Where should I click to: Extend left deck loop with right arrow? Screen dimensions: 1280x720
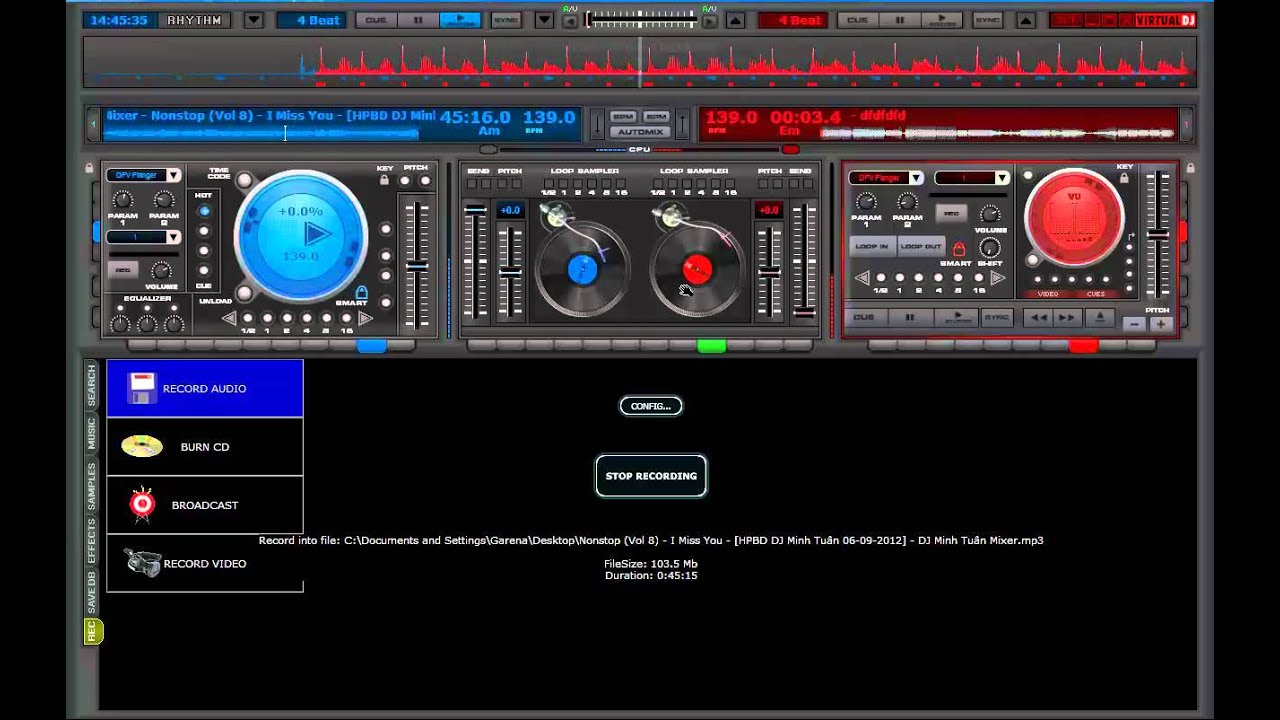coord(365,318)
